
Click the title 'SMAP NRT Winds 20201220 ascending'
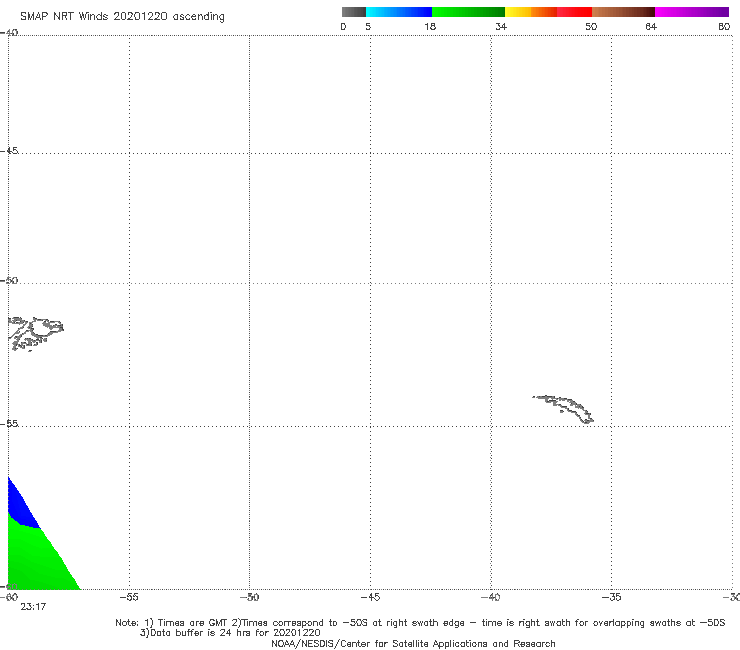[122, 16]
